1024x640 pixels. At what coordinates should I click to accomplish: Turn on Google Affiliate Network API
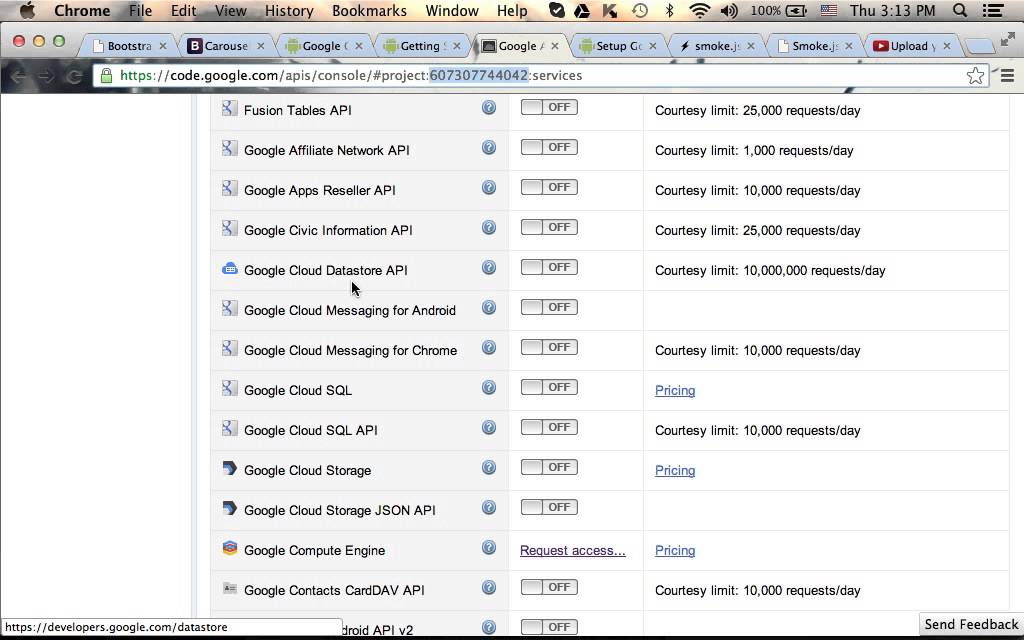(x=549, y=147)
